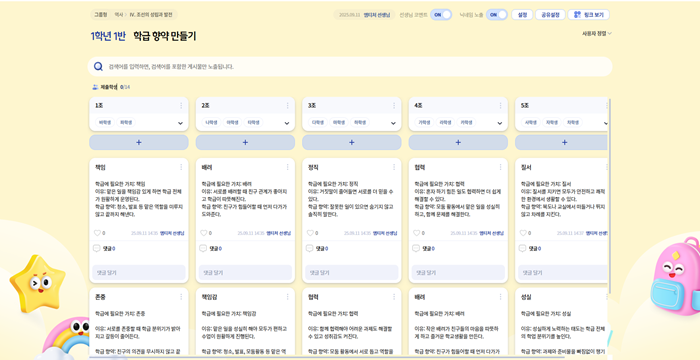Toggle the 선생님 코멘트 ON switch
Screen dimensions: 700x360
(x=441, y=15)
